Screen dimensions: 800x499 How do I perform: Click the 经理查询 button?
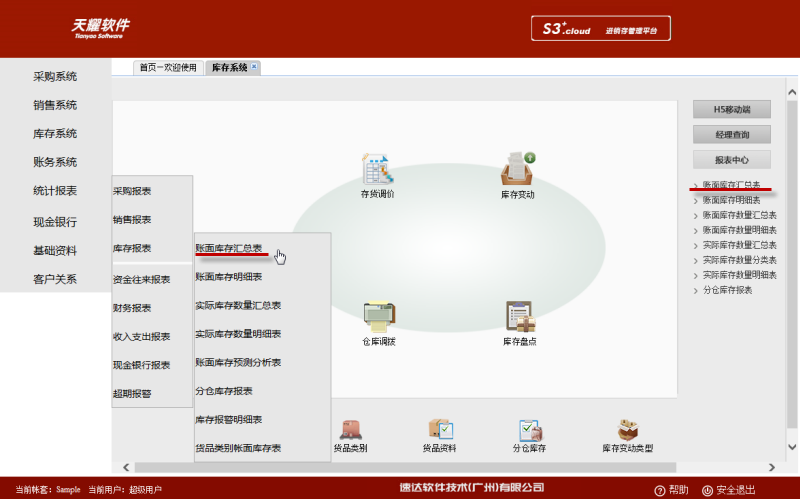(732, 134)
